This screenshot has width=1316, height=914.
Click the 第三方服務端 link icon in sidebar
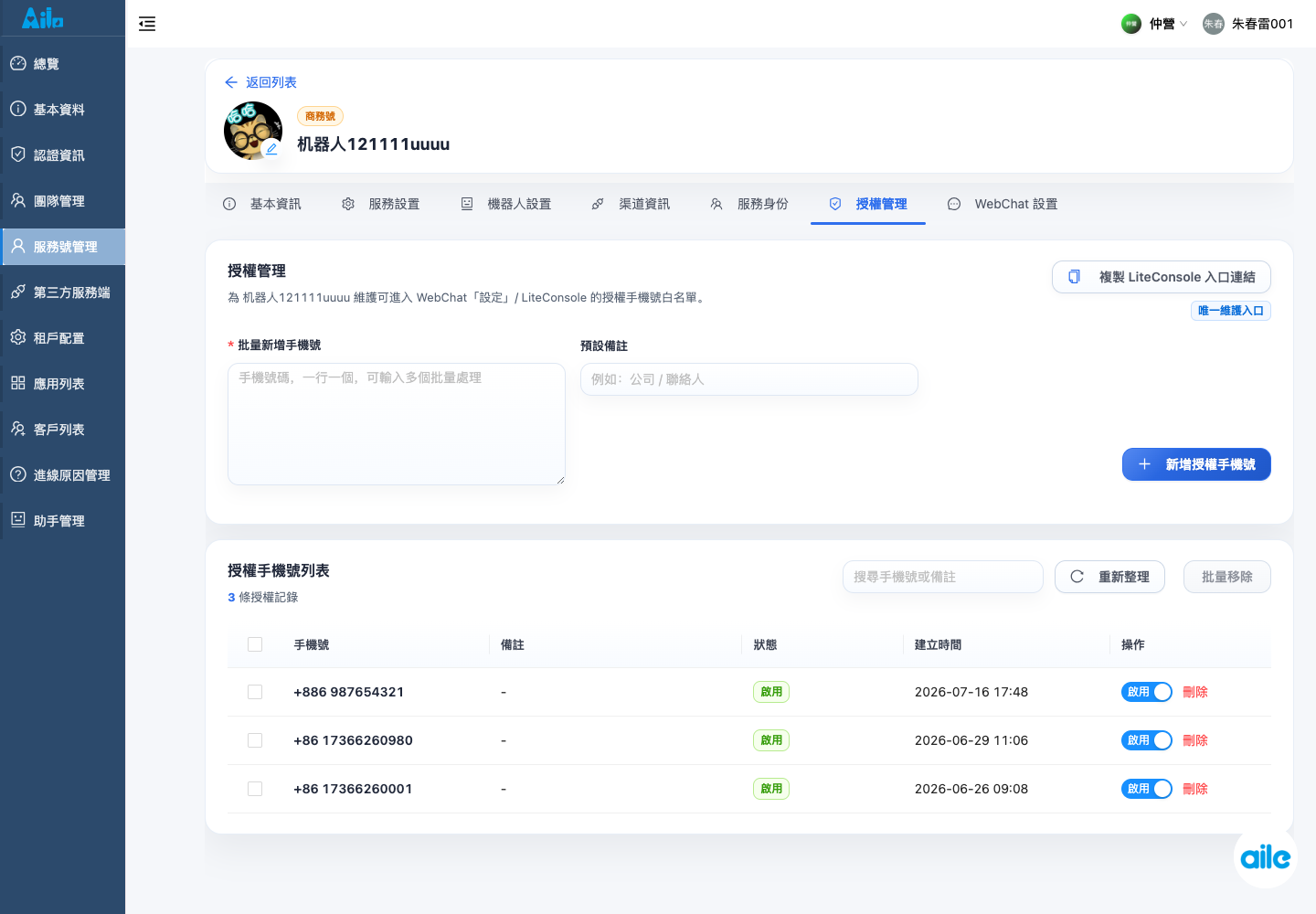(x=18, y=292)
